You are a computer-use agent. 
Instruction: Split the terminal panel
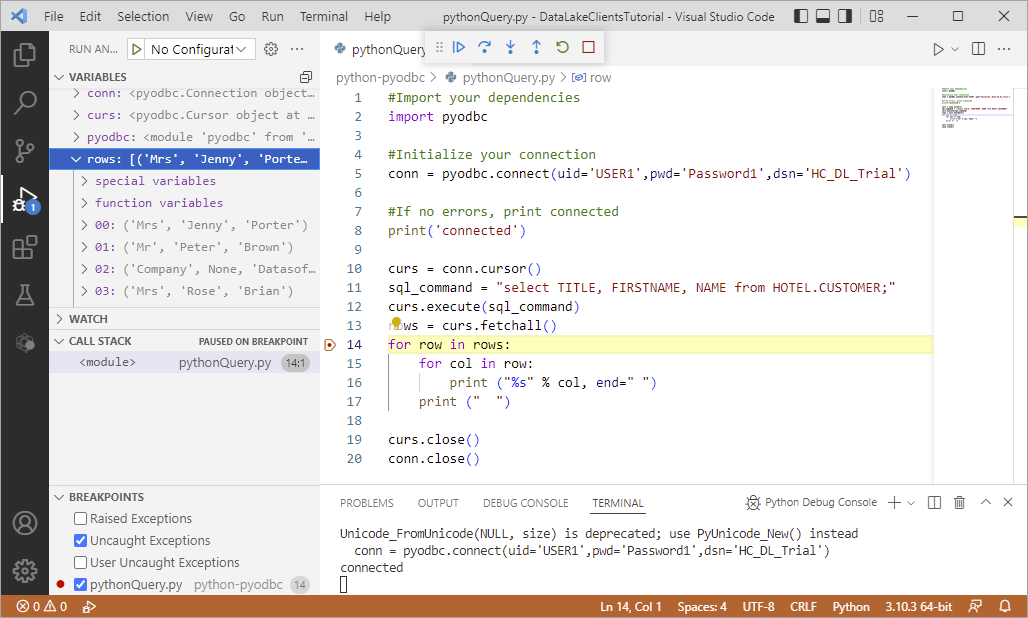[934, 503]
